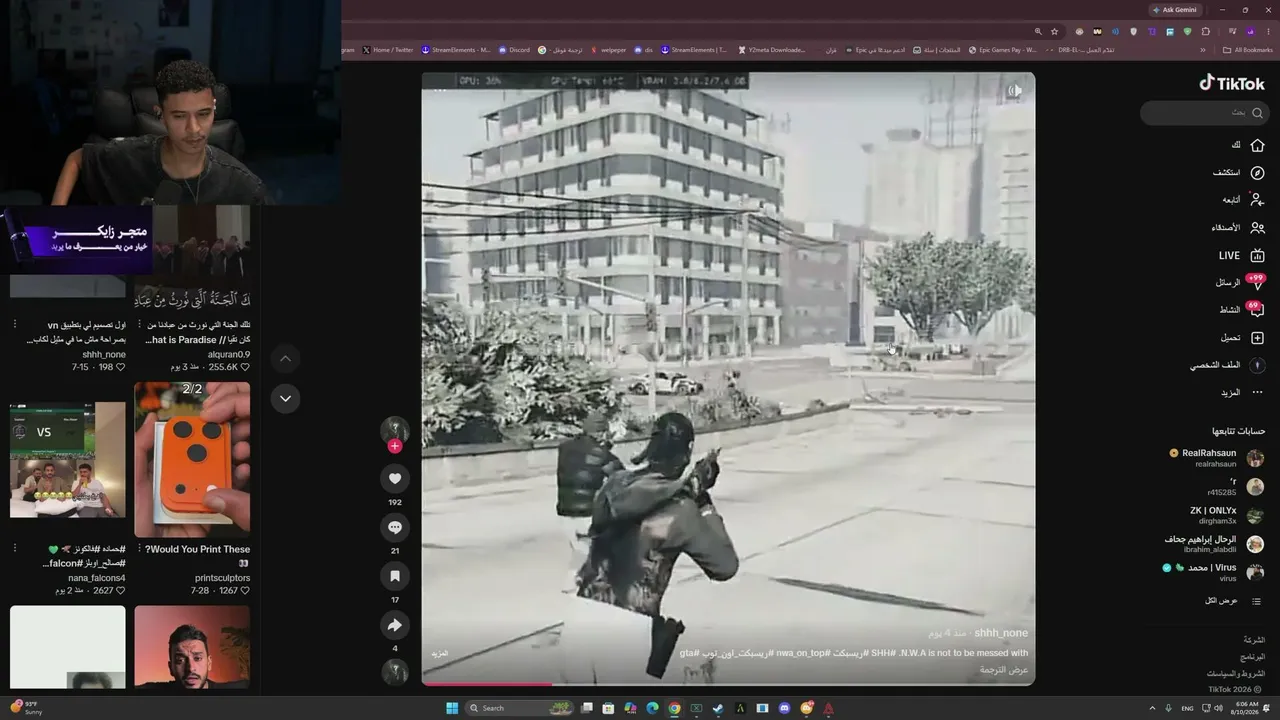This screenshot has width=1280, height=720.
Task: Open Microsoft Edge from the taskbar
Action: [653, 708]
